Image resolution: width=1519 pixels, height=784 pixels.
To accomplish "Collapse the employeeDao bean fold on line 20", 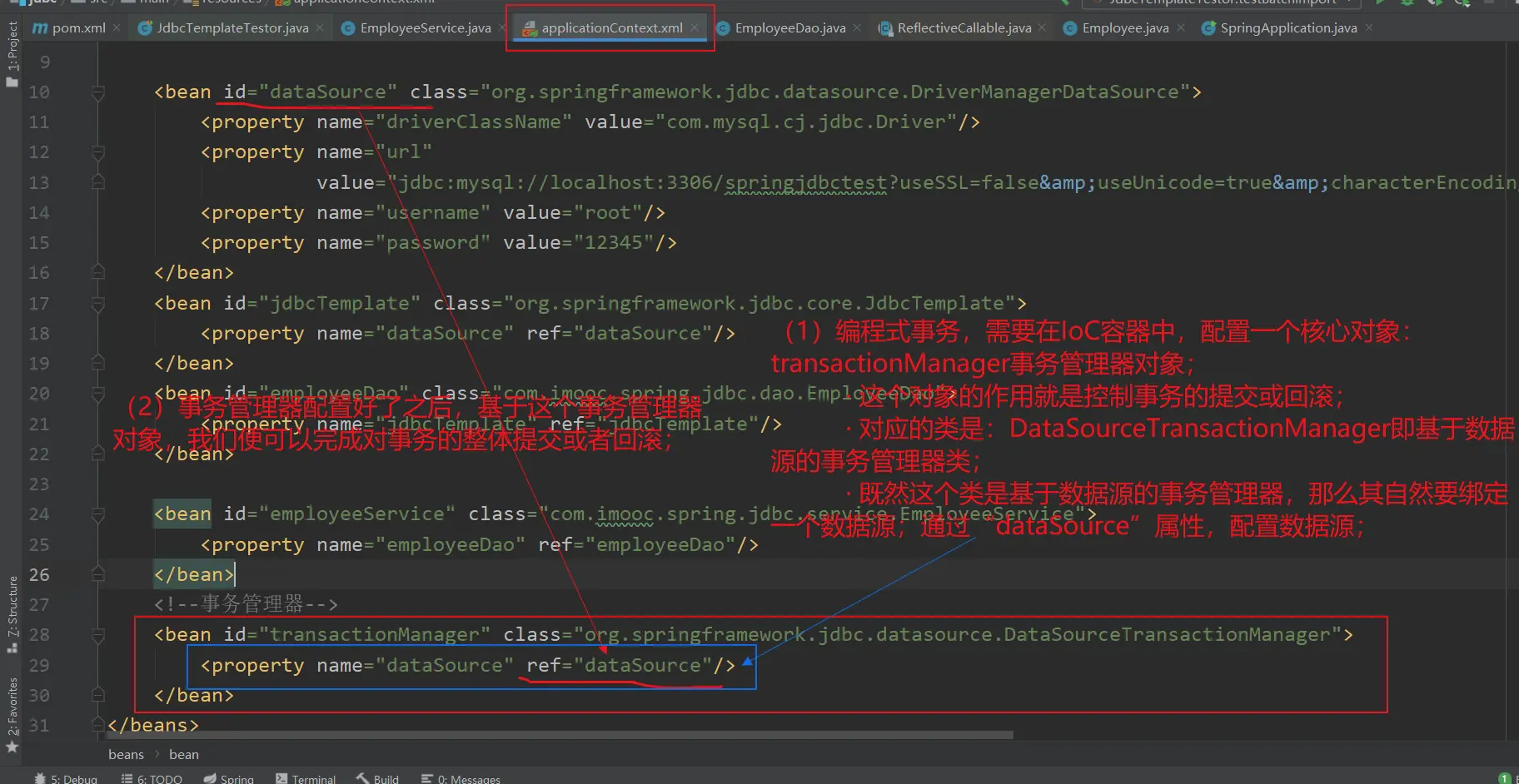I will 97,394.
